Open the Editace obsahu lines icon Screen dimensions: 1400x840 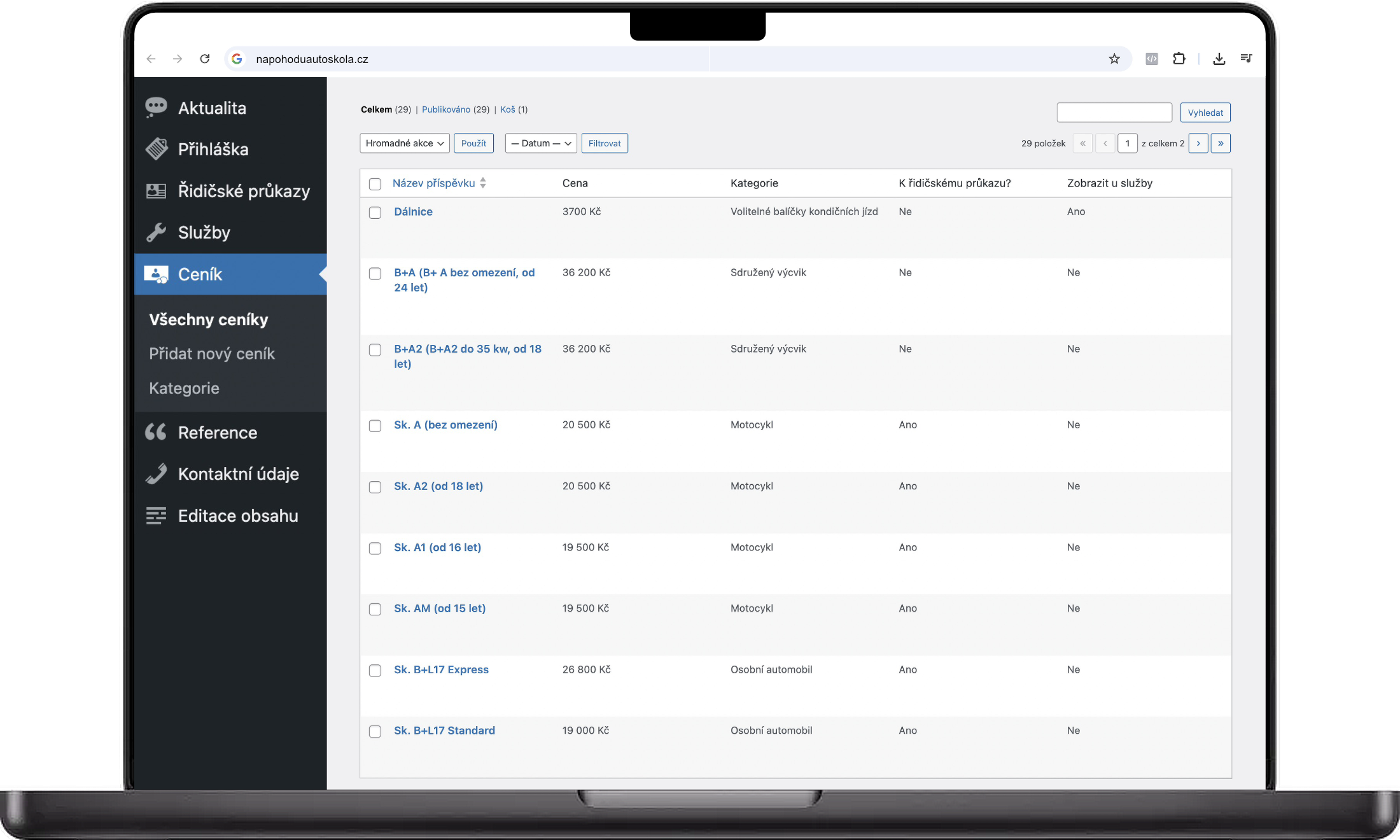(x=156, y=515)
